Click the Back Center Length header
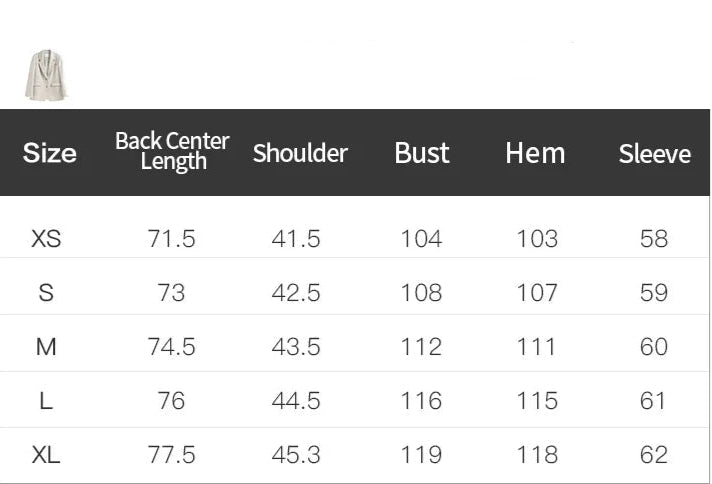This screenshot has height=484, width=712. coord(172,151)
